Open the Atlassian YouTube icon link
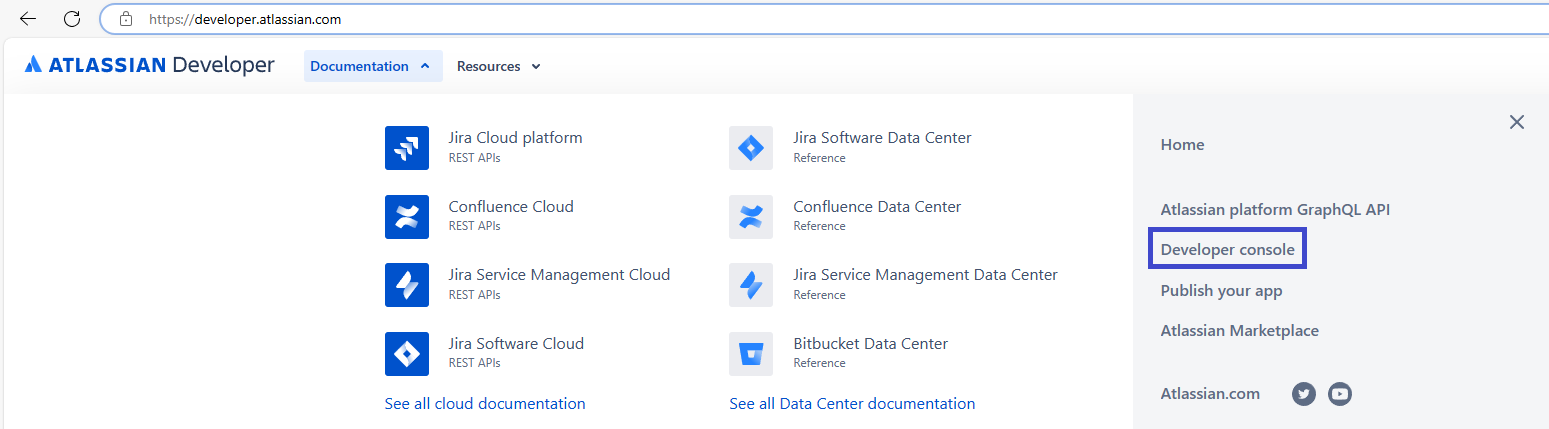 (1340, 394)
